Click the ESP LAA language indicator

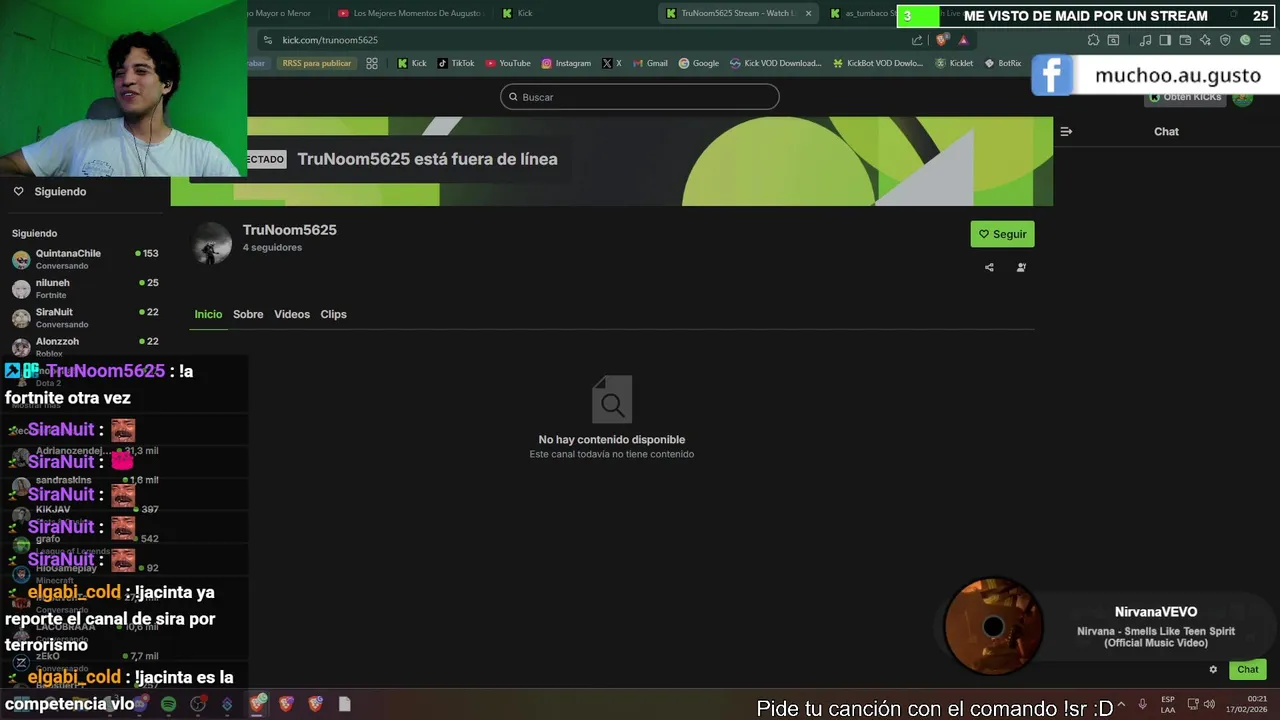1168,704
